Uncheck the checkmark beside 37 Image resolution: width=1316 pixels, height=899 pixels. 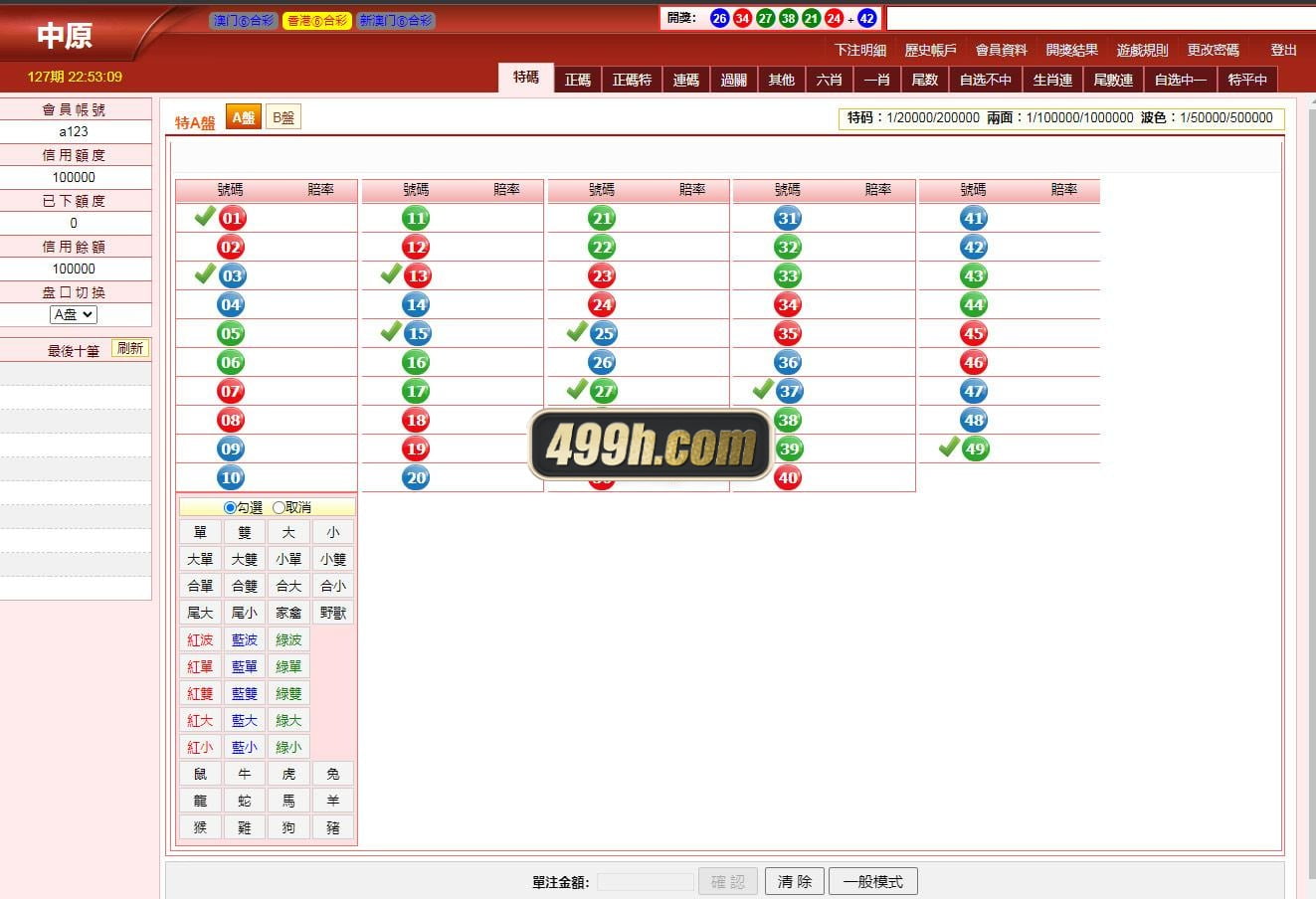[763, 389]
